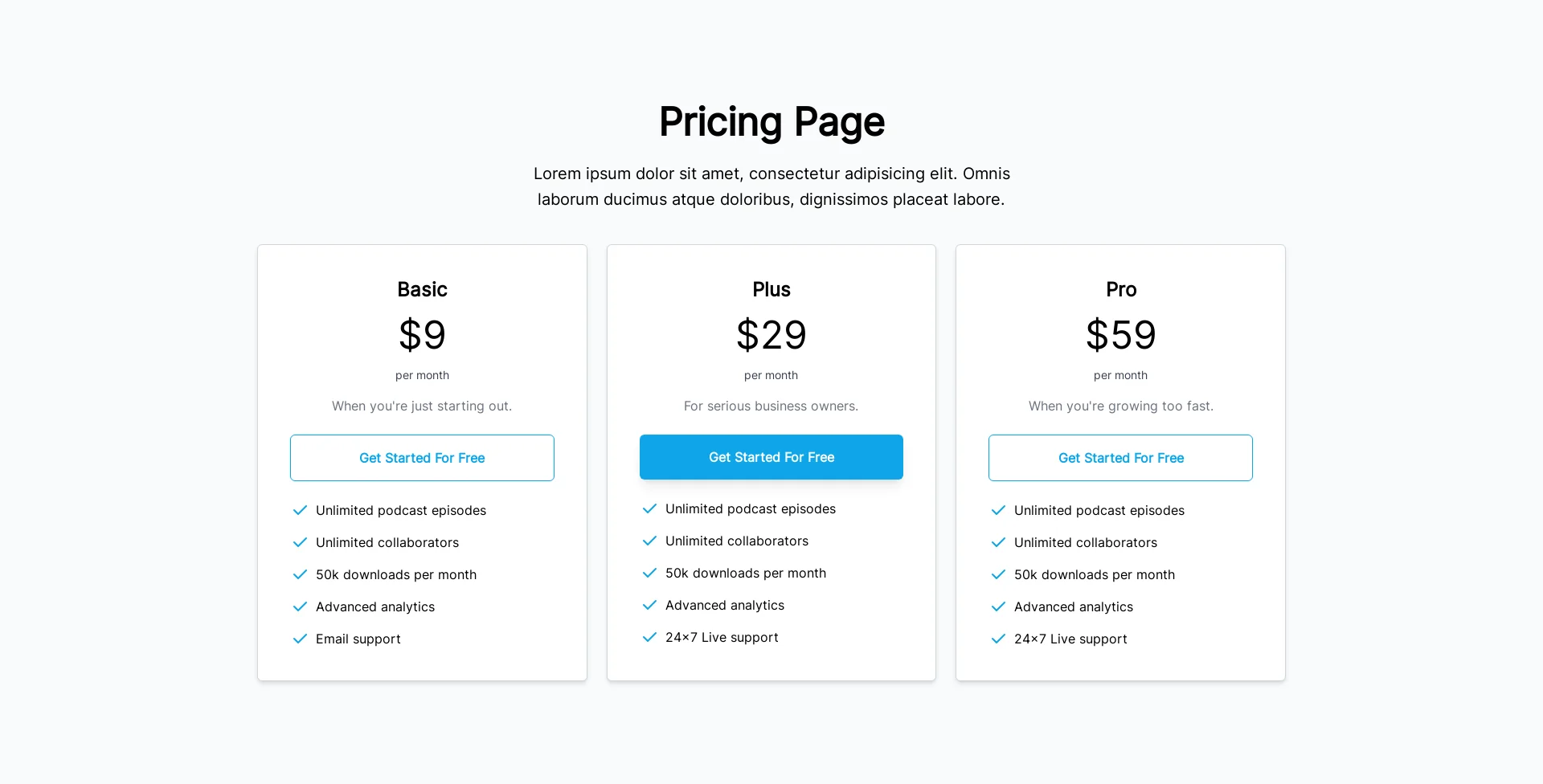Click checkmark beside Basic's 50k downloads per month
This screenshot has width=1543, height=784.
[x=300, y=574]
